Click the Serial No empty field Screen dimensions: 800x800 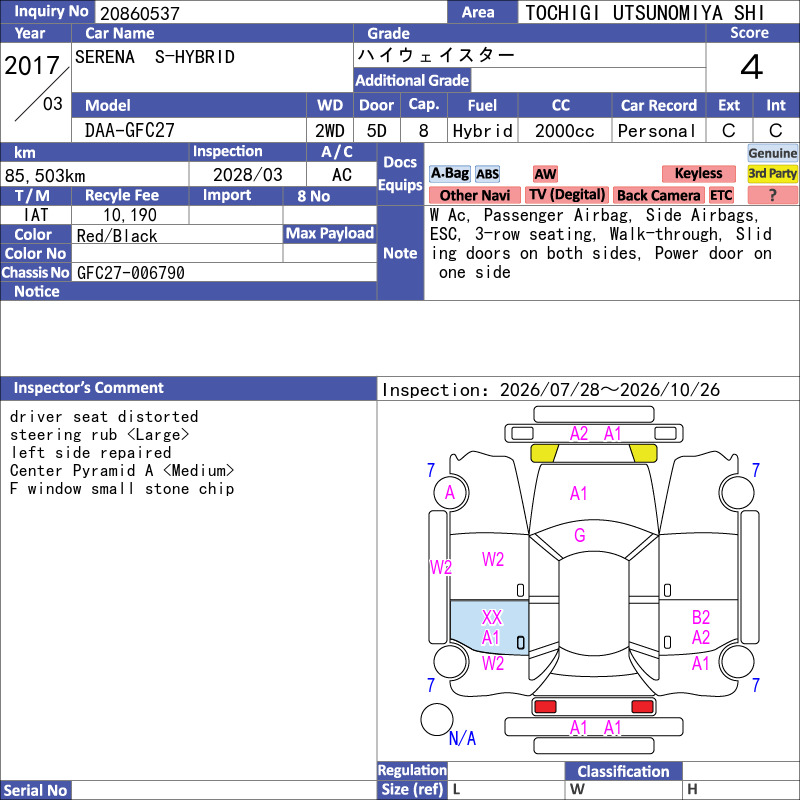point(224,790)
